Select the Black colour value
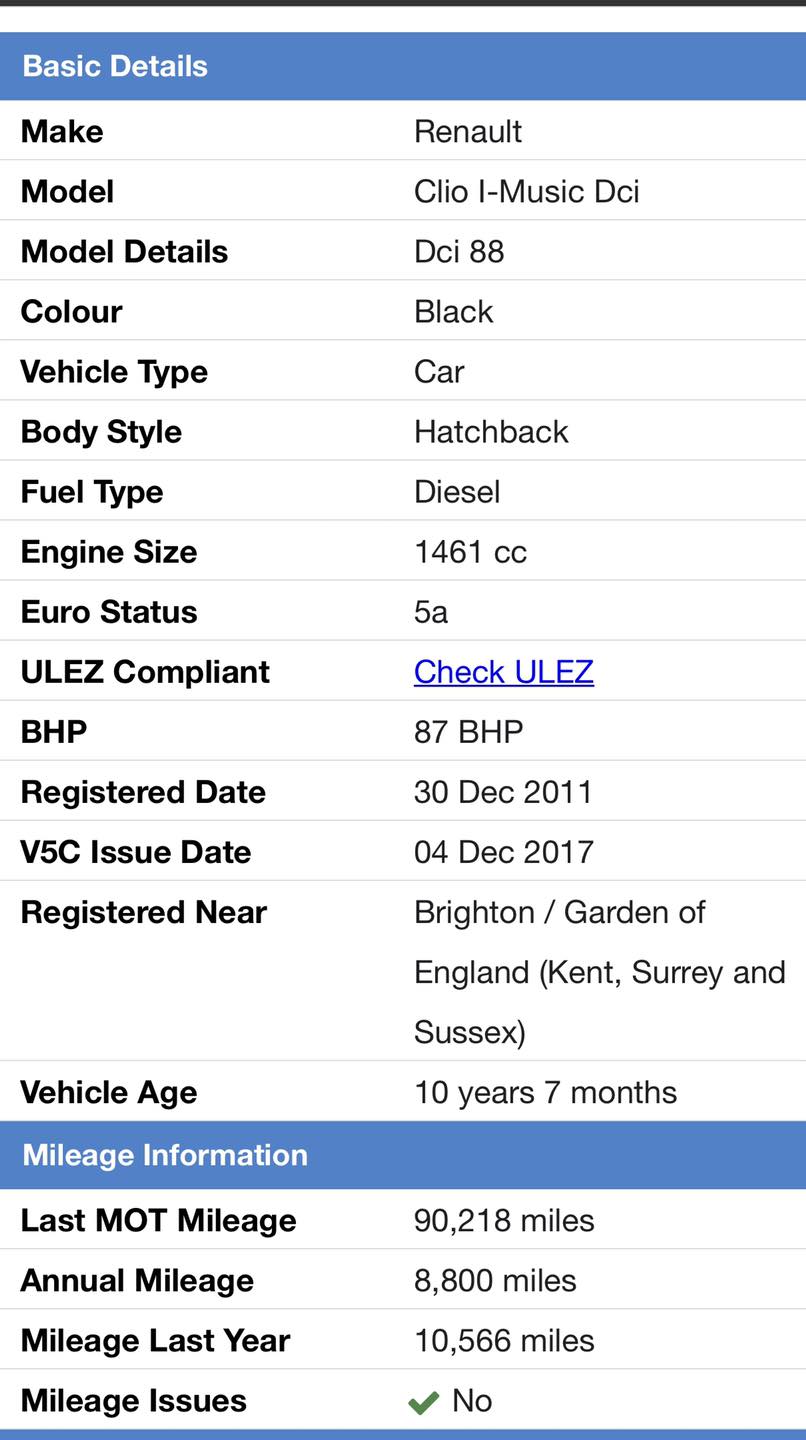Screen dimensions: 806x1440 [x=454, y=312]
